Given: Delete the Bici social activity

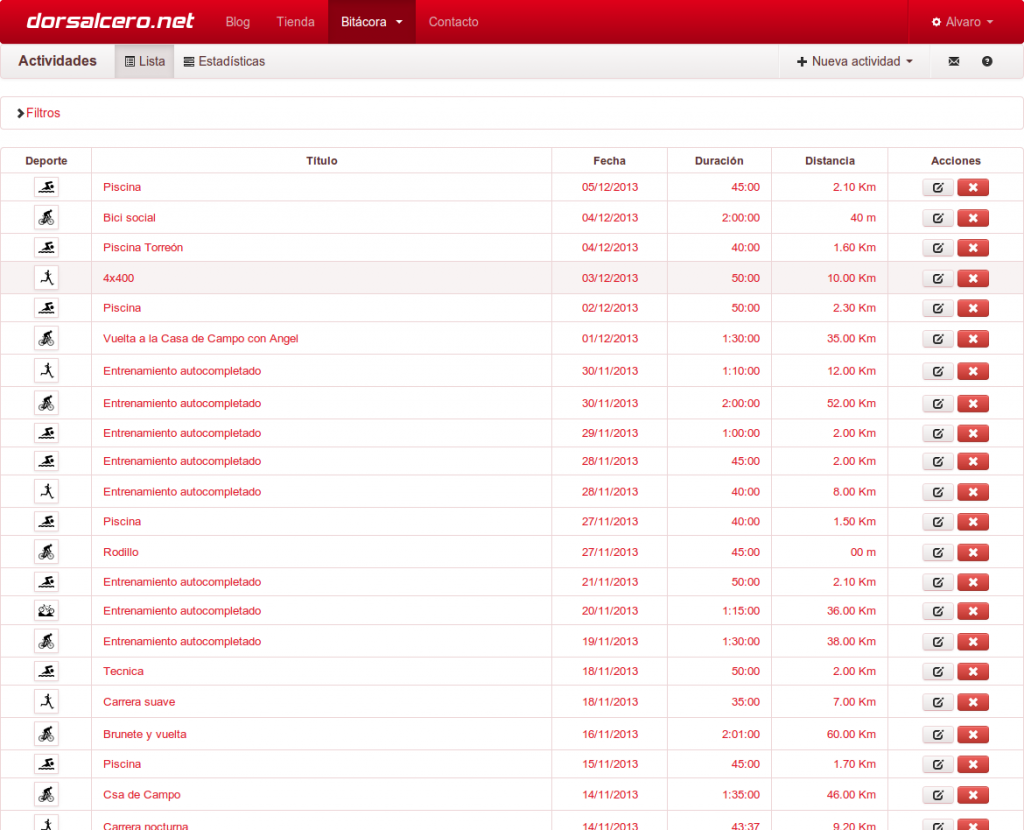Looking at the screenshot, I should click(x=972, y=218).
